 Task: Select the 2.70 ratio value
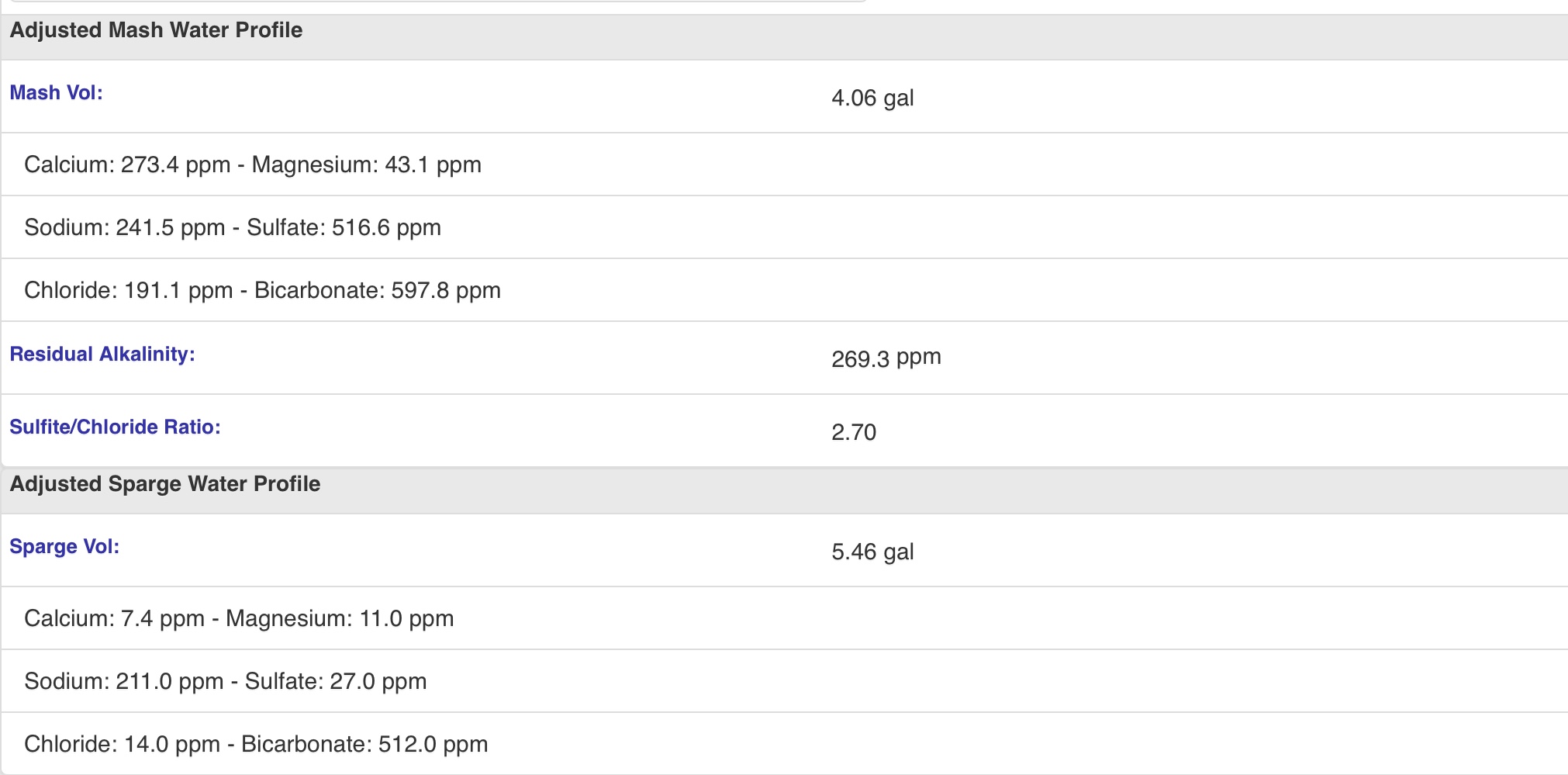[854, 432]
